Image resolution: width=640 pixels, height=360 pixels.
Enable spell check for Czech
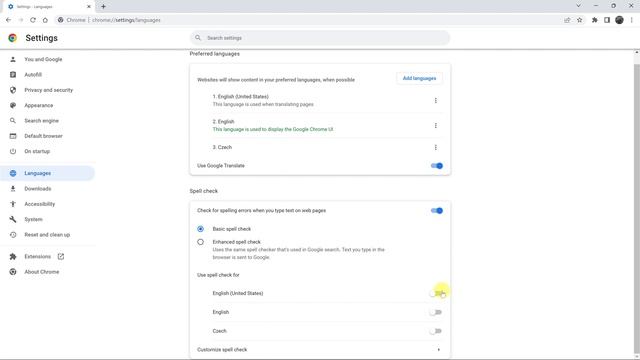tap(436, 331)
